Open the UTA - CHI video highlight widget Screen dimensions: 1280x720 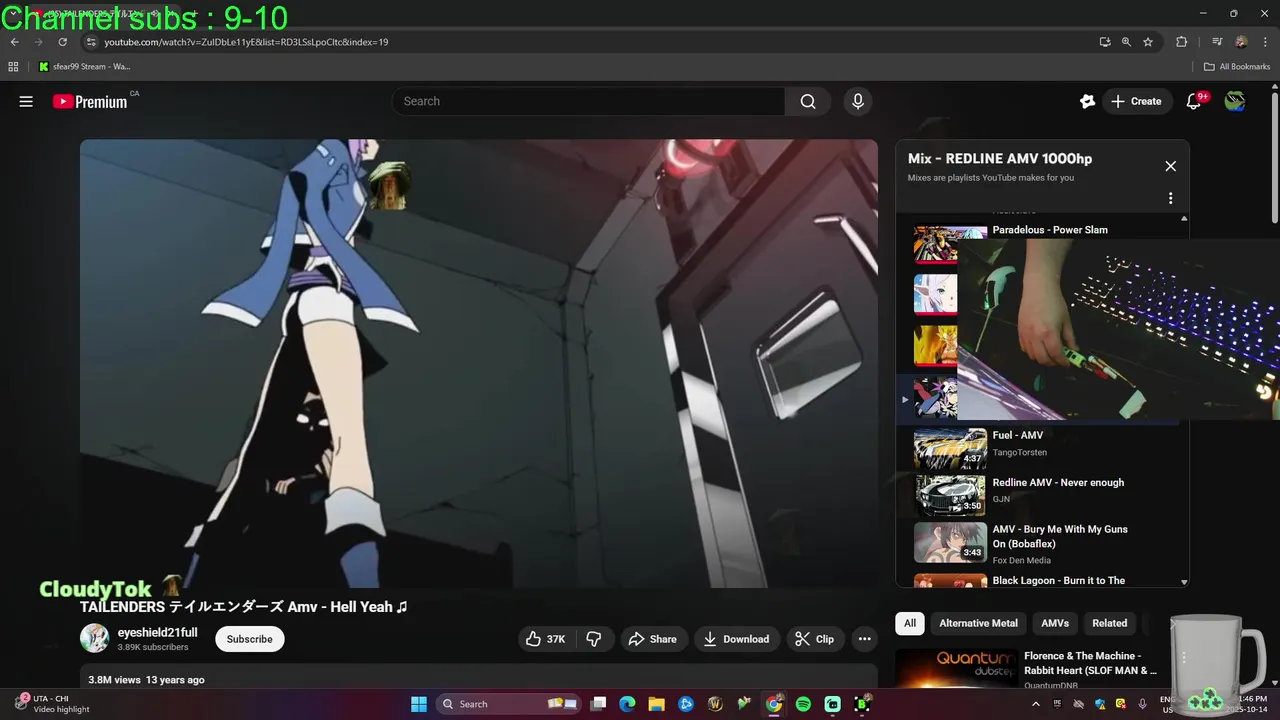(x=52, y=704)
